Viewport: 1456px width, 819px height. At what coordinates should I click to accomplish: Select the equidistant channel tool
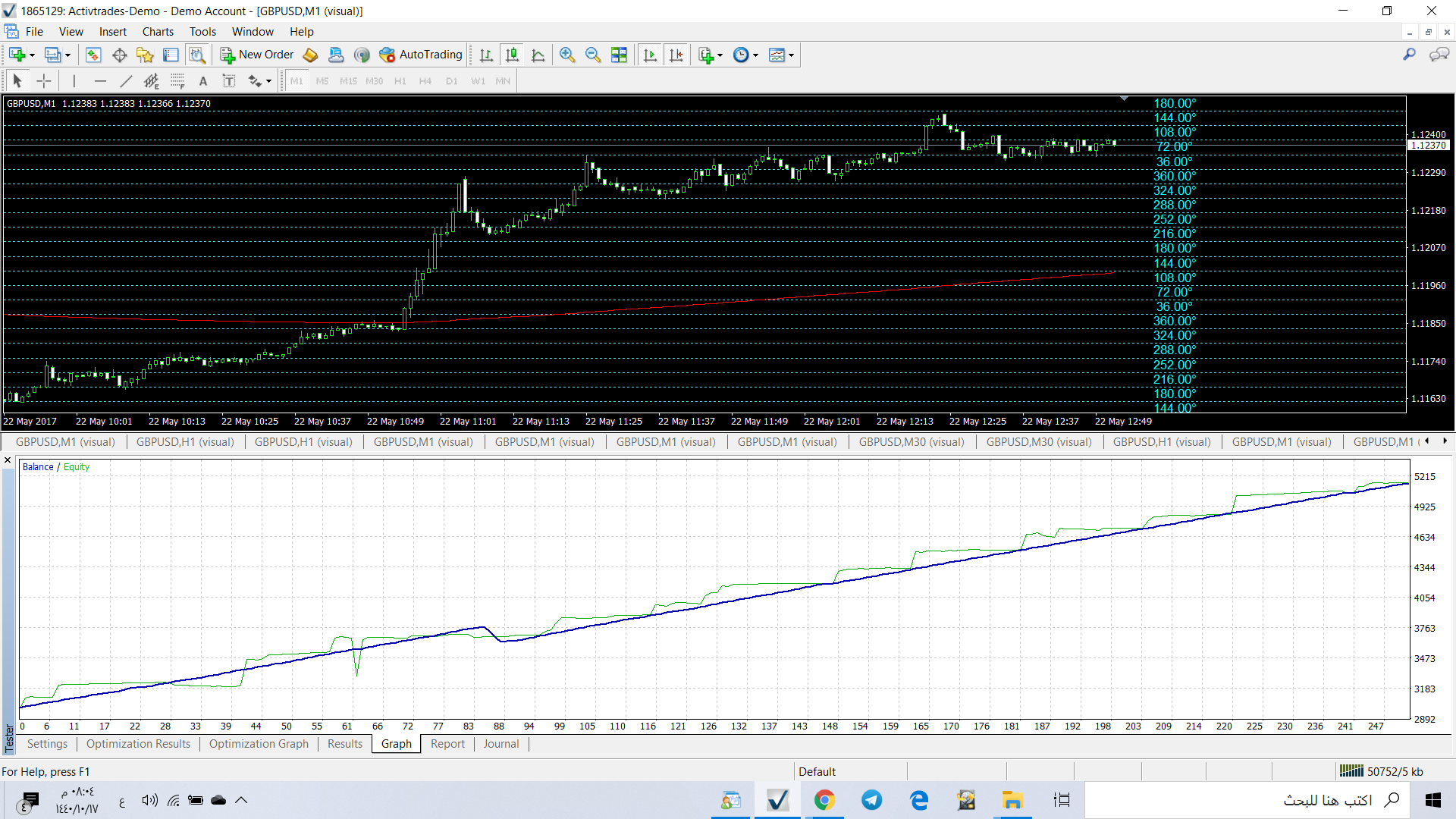click(x=152, y=80)
